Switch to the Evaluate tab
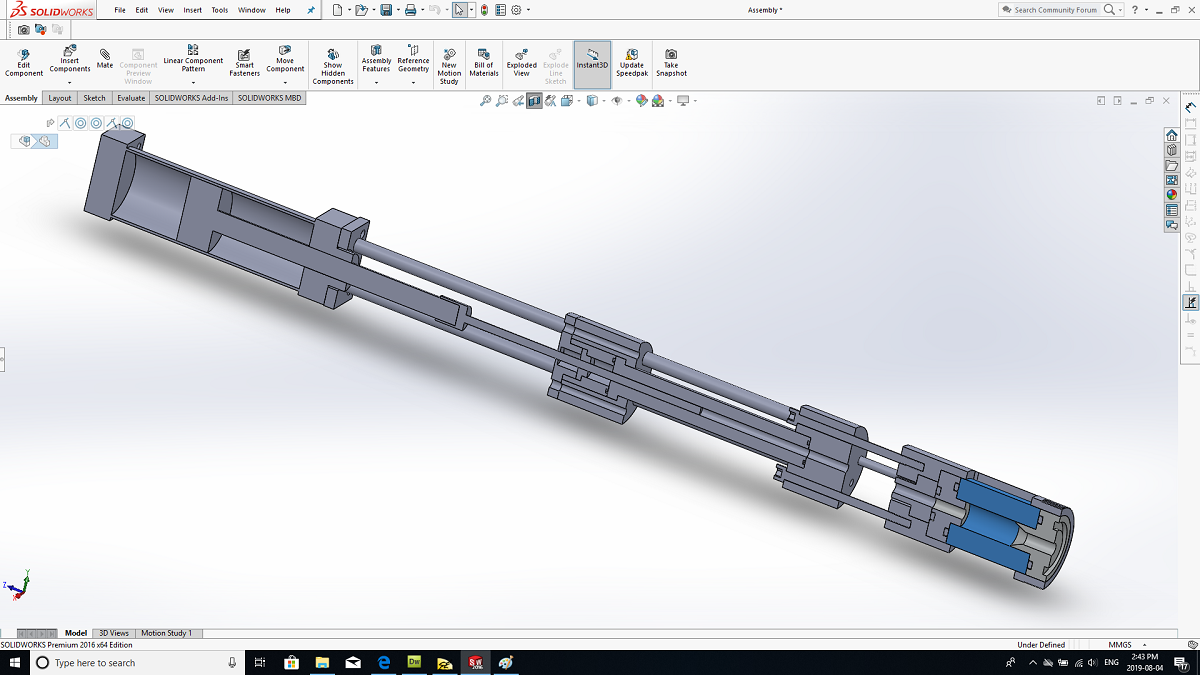1200x675 pixels. pos(131,98)
